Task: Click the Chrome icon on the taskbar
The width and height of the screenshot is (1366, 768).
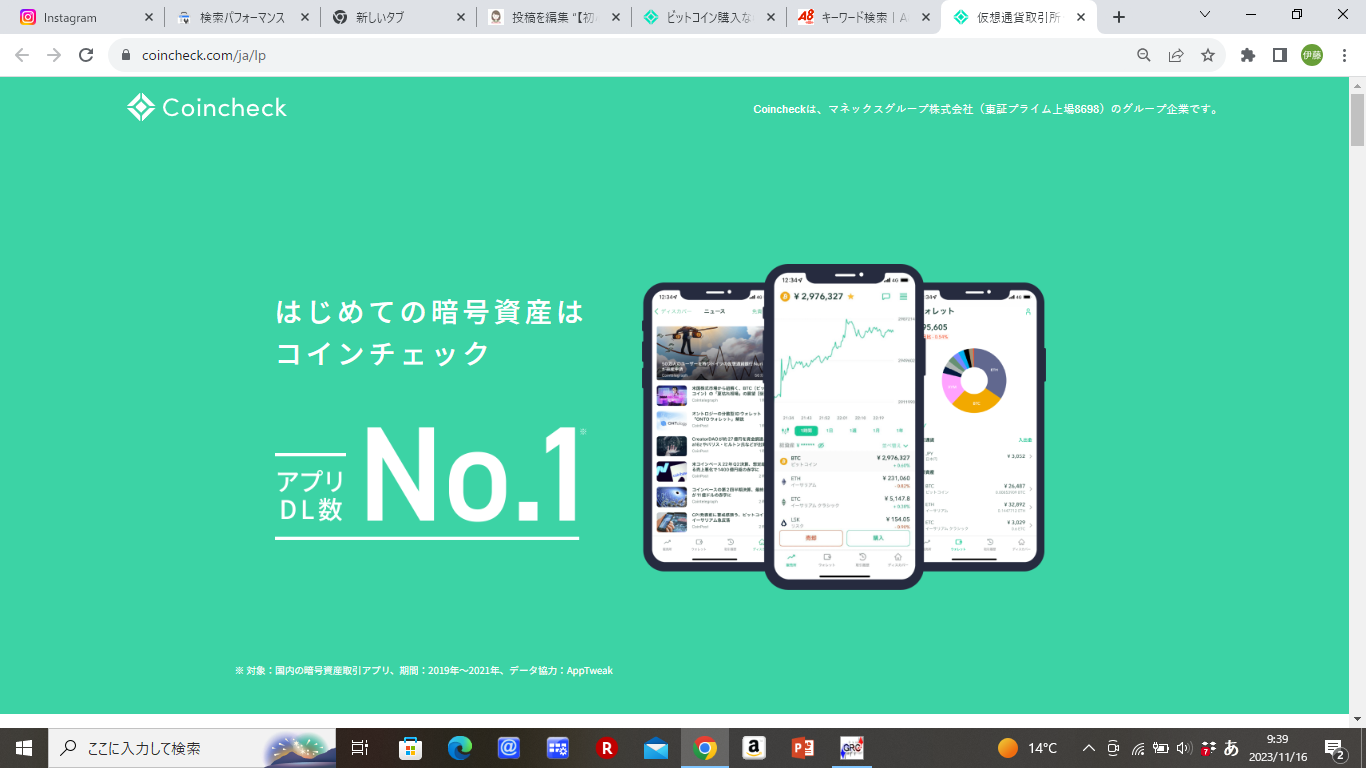Action: (705, 748)
